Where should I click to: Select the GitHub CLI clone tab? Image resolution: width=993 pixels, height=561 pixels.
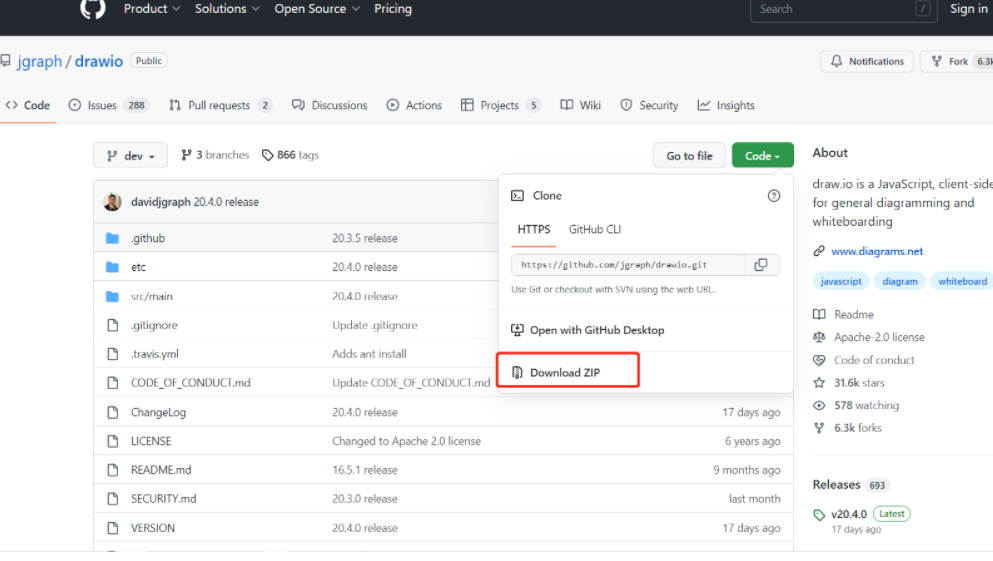pyautogui.click(x=595, y=229)
